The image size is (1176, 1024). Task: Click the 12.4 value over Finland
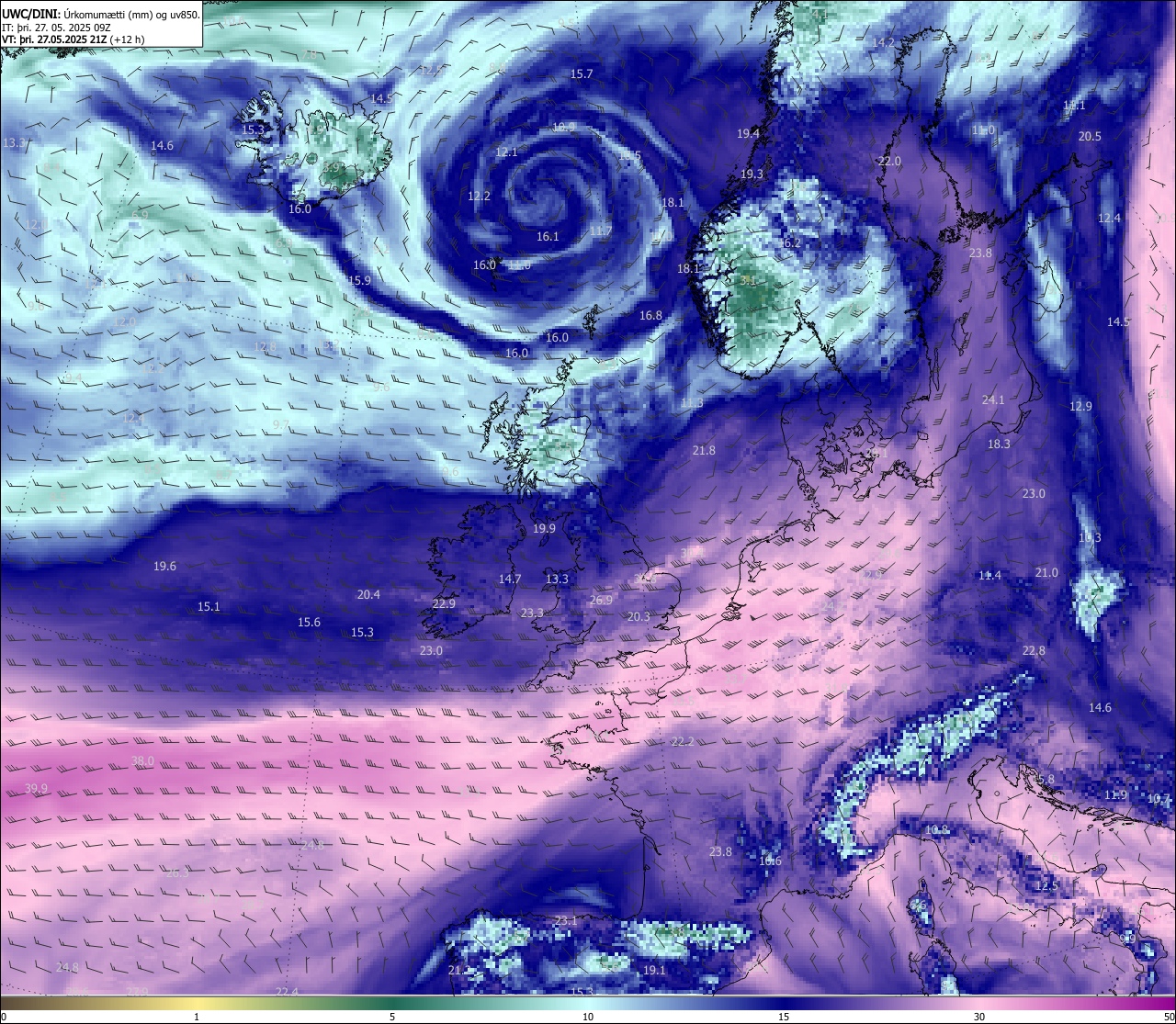click(1110, 218)
